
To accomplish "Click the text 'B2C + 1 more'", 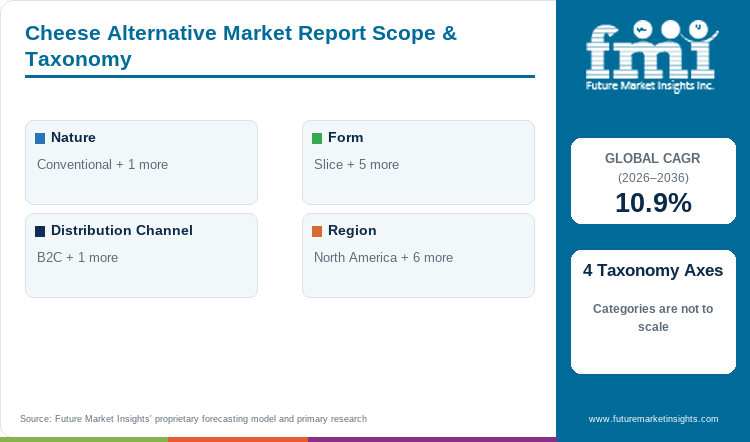I will (x=77, y=257).
